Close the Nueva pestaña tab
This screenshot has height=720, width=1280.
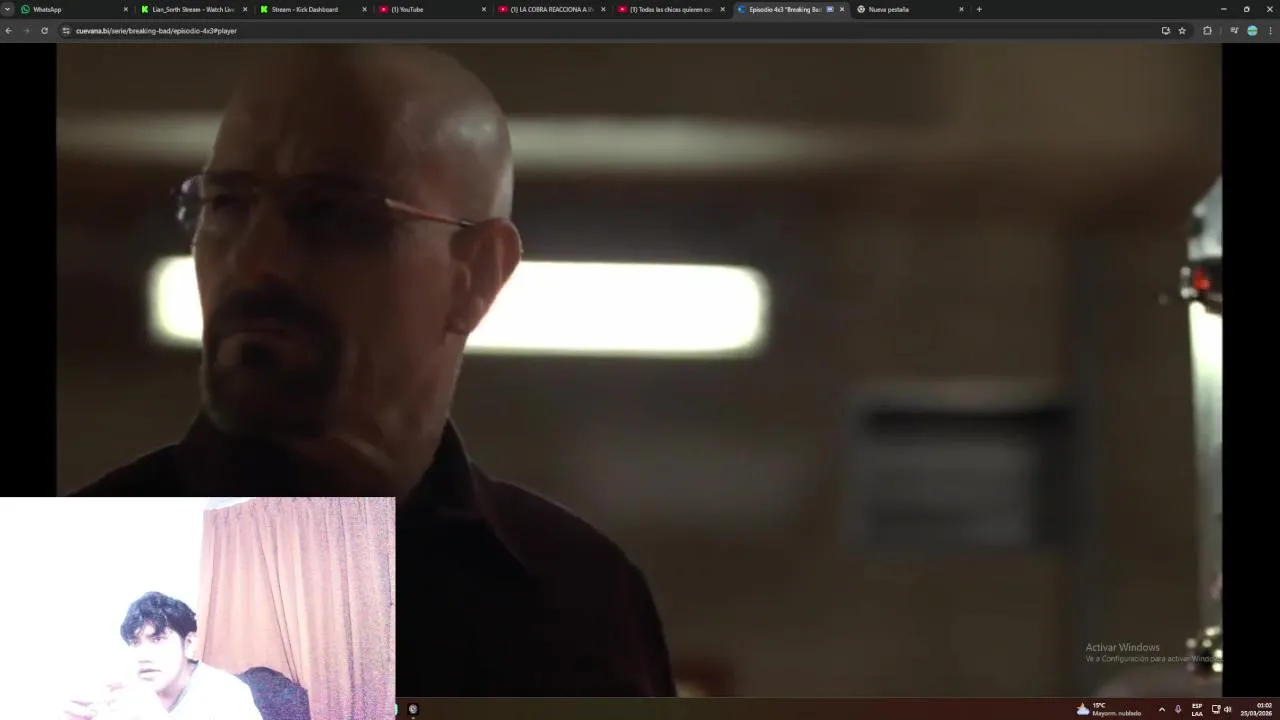[961, 9]
